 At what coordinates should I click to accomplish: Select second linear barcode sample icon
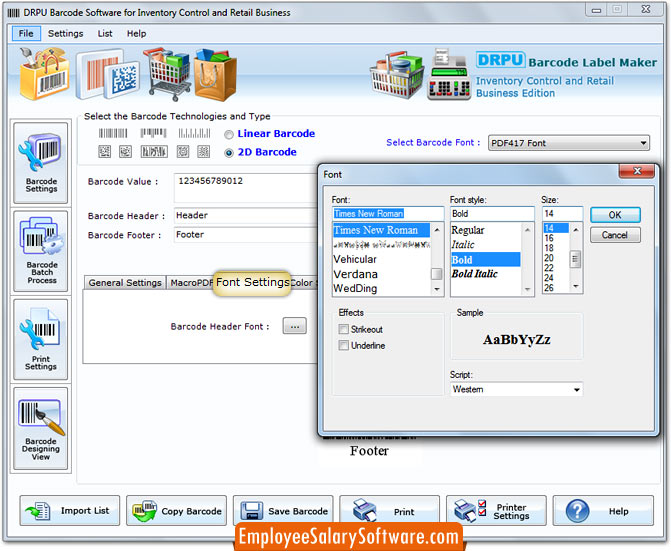pos(153,133)
